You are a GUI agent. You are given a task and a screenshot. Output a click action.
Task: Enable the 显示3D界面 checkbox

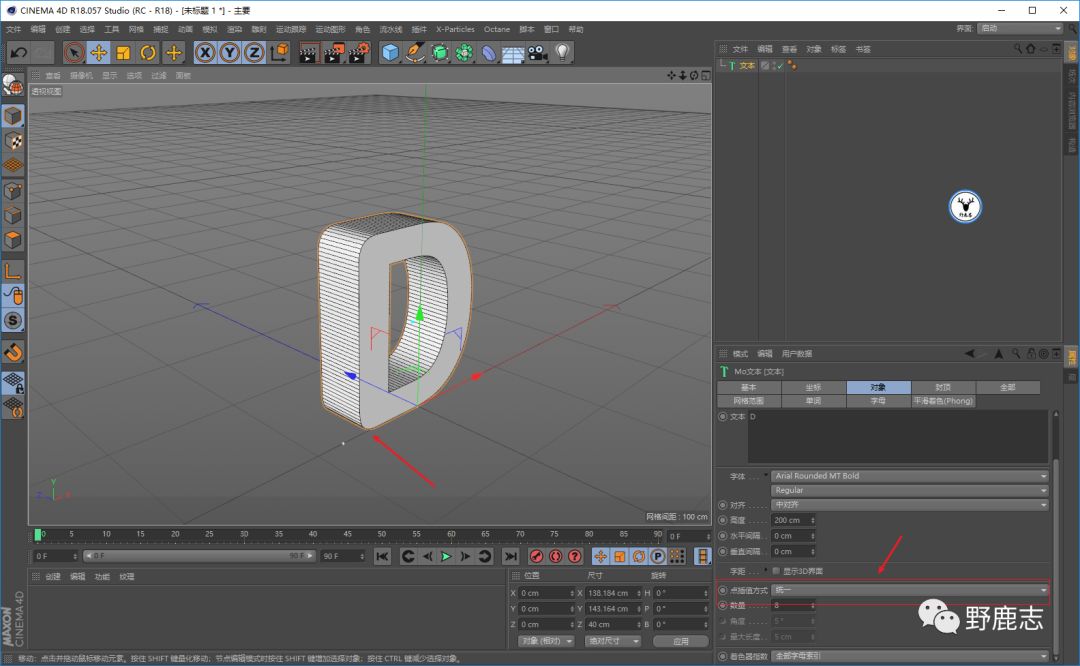coord(776,571)
